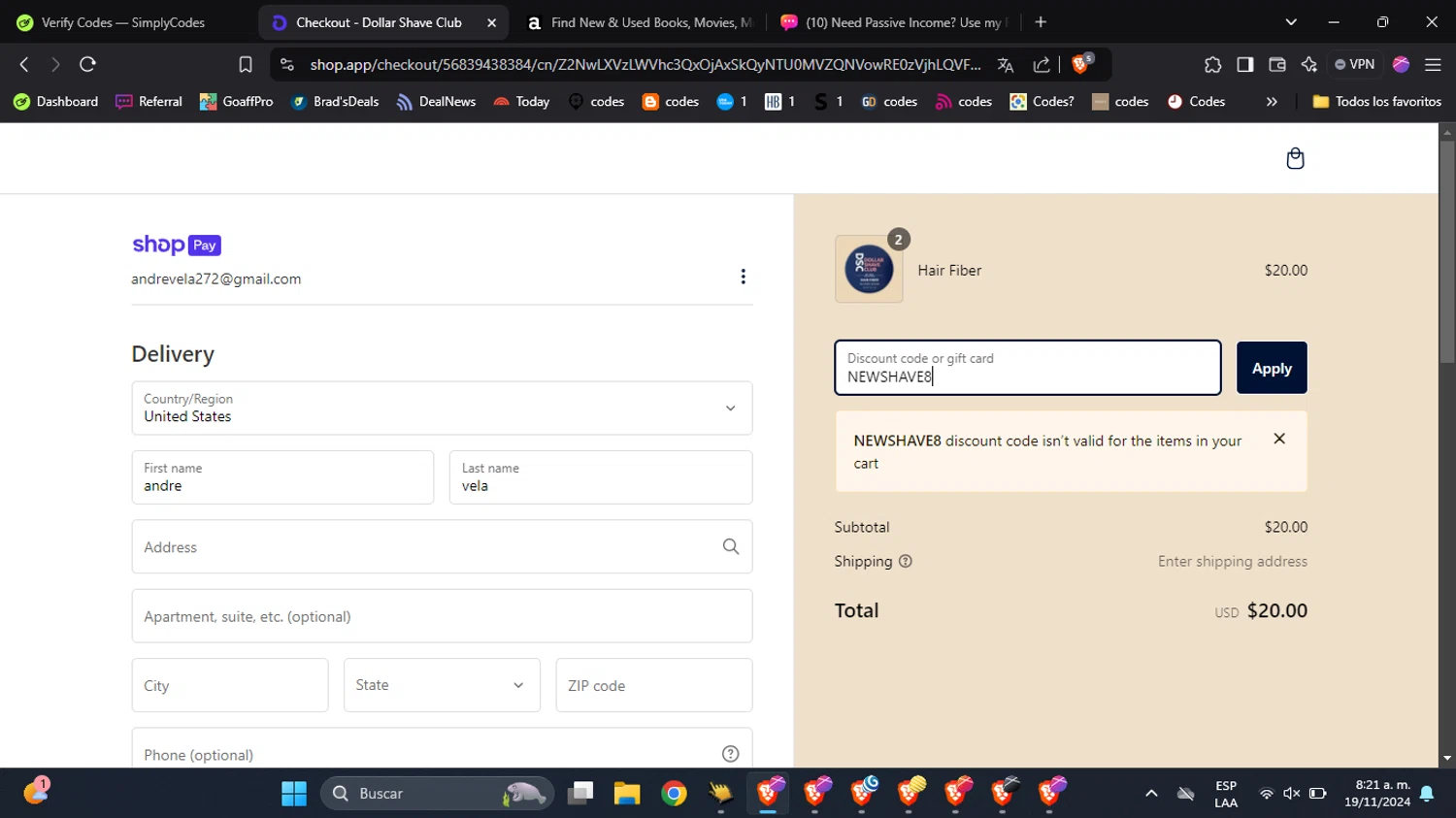Click the Hair Fiber product thumbnail
Screen dimensions: 1456x818
pyautogui.click(x=869, y=269)
